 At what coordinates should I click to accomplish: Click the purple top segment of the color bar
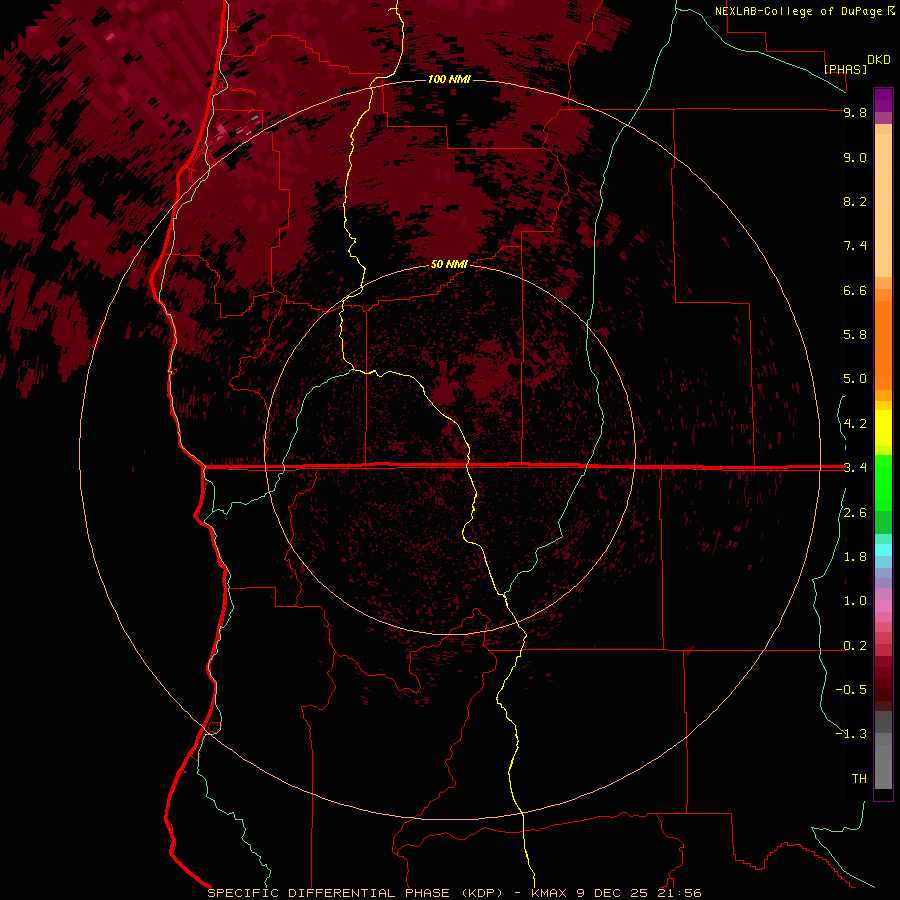[x=883, y=100]
